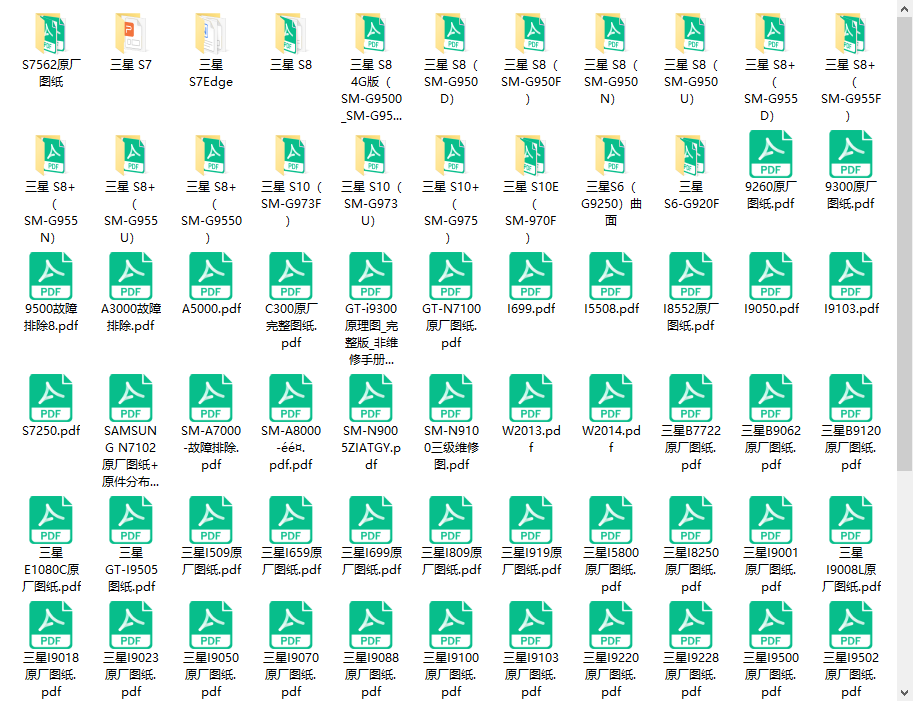Open folder icon for 三星 S8 (SM-G950U)
Screen dimensions: 913x701
click(691, 34)
